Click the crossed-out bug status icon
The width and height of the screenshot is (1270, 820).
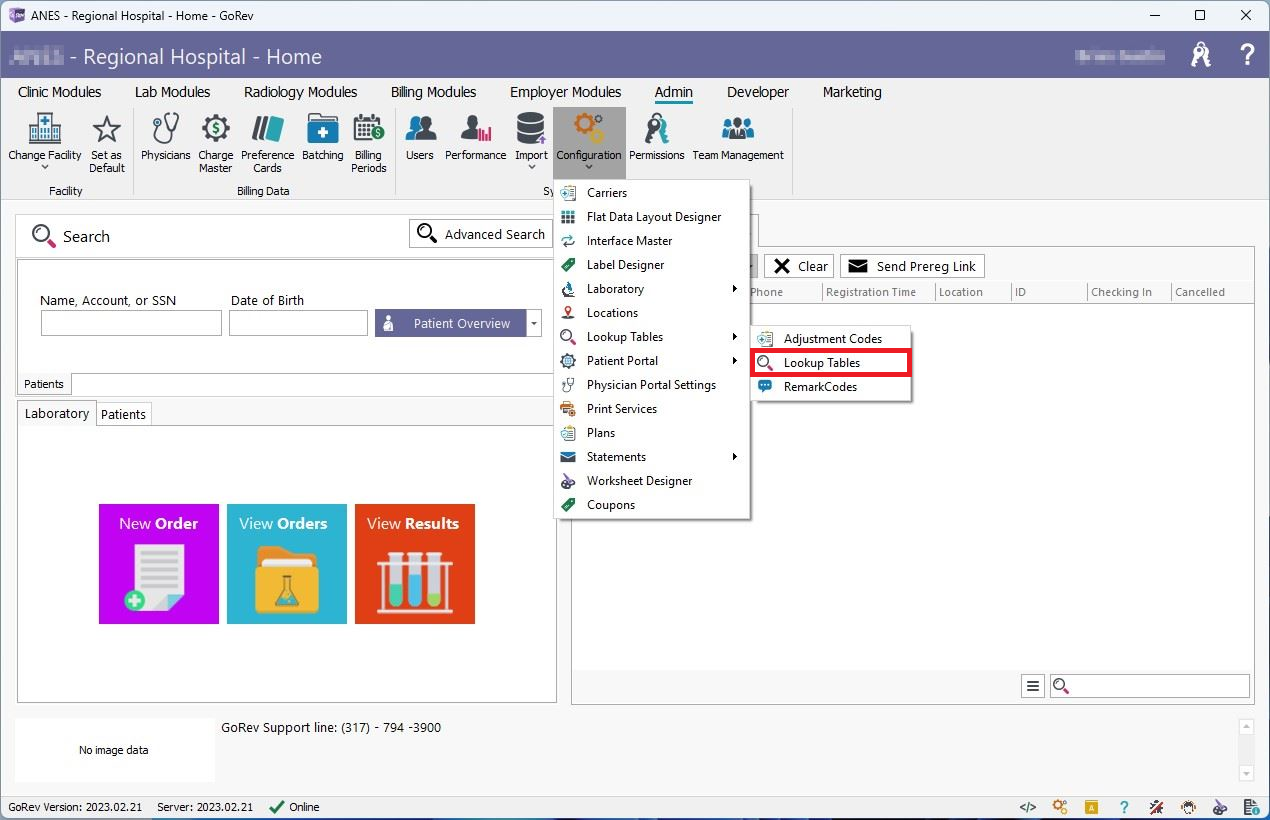coord(1156,807)
